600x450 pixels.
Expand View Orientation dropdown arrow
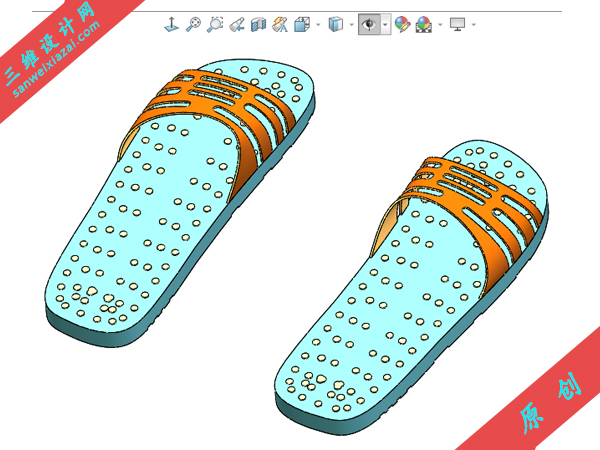[318, 25]
